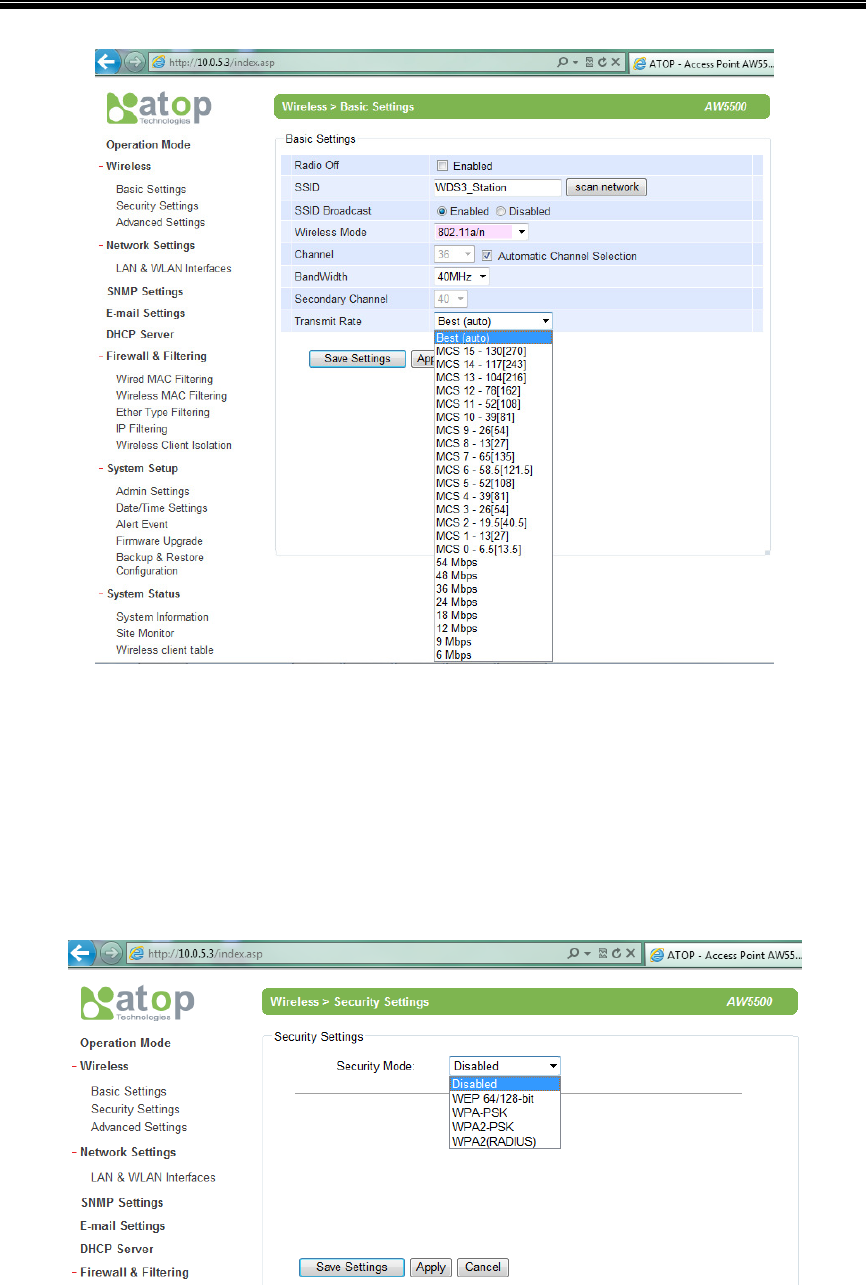Click Apply button on Security Settings page
Image resolution: width=866 pixels, height=1285 pixels.
click(x=431, y=1267)
